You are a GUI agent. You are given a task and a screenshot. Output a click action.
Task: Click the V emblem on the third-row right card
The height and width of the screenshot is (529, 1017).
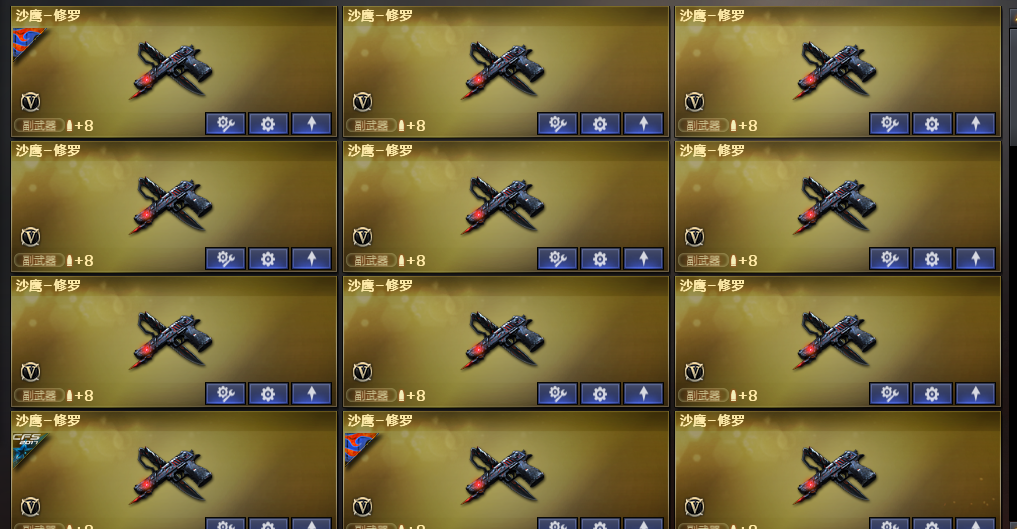click(x=695, y=371)
